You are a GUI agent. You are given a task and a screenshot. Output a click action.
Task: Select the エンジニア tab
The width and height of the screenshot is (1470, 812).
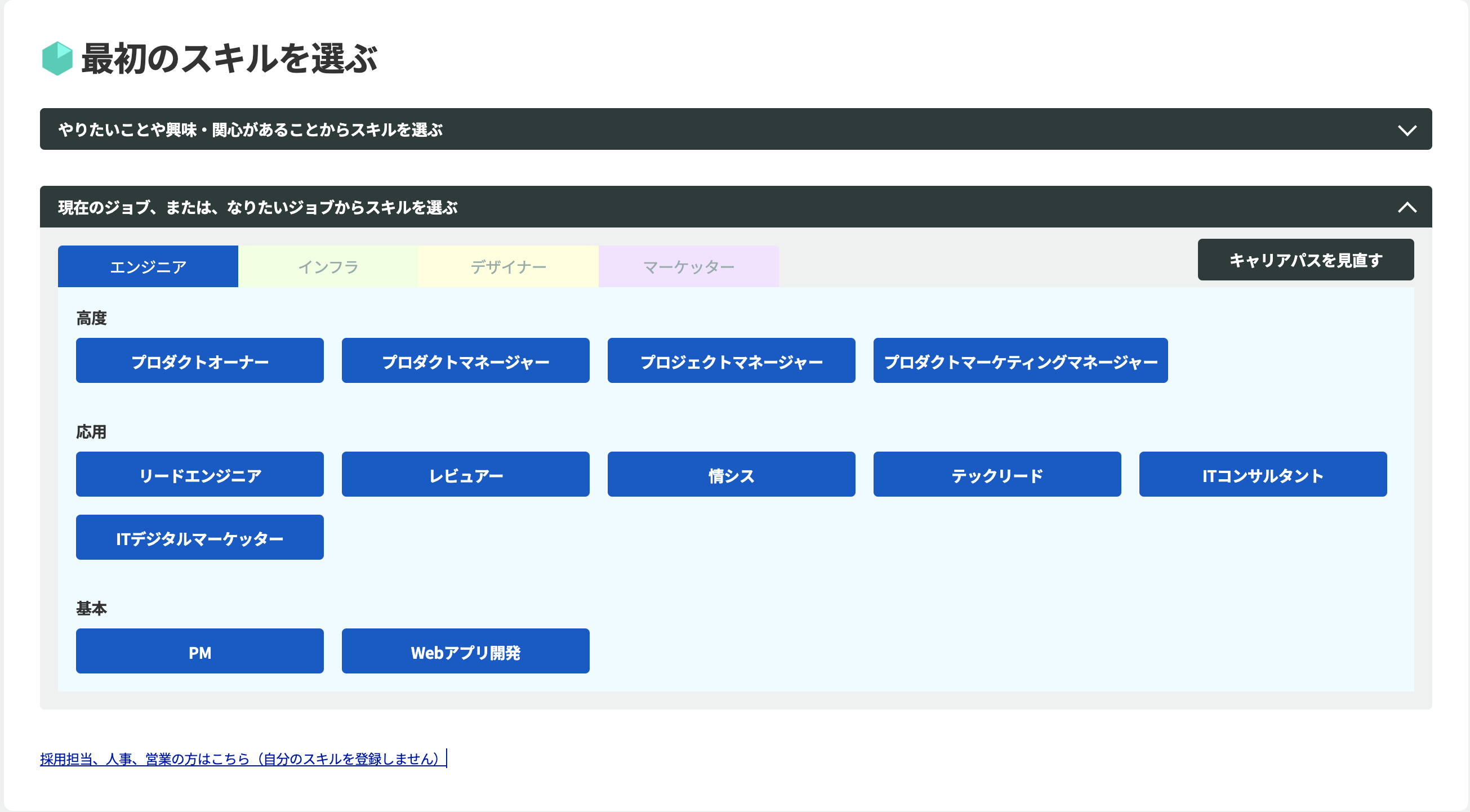[x=148, y=266]
